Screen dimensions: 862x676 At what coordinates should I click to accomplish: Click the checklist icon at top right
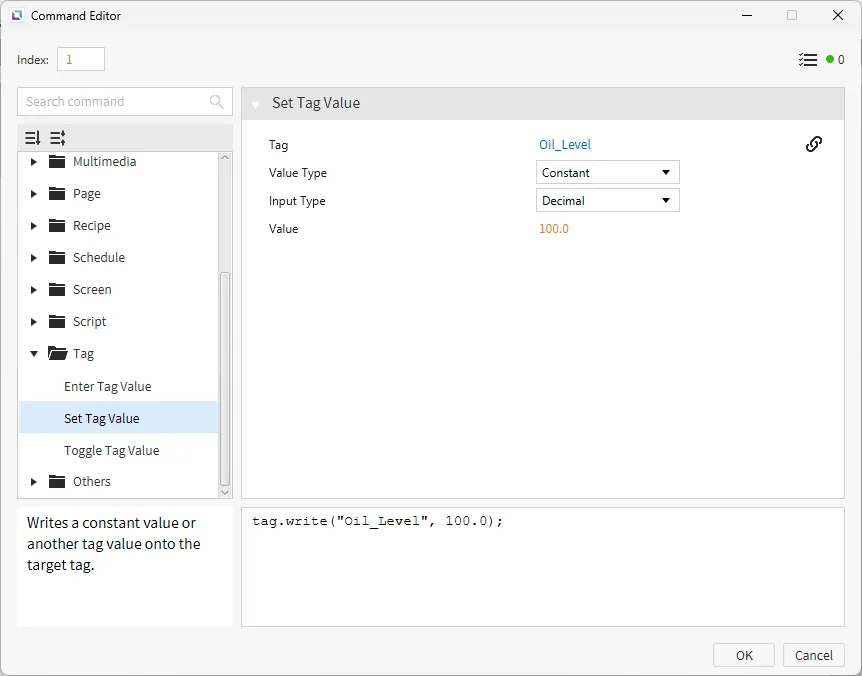click(808, 60)
